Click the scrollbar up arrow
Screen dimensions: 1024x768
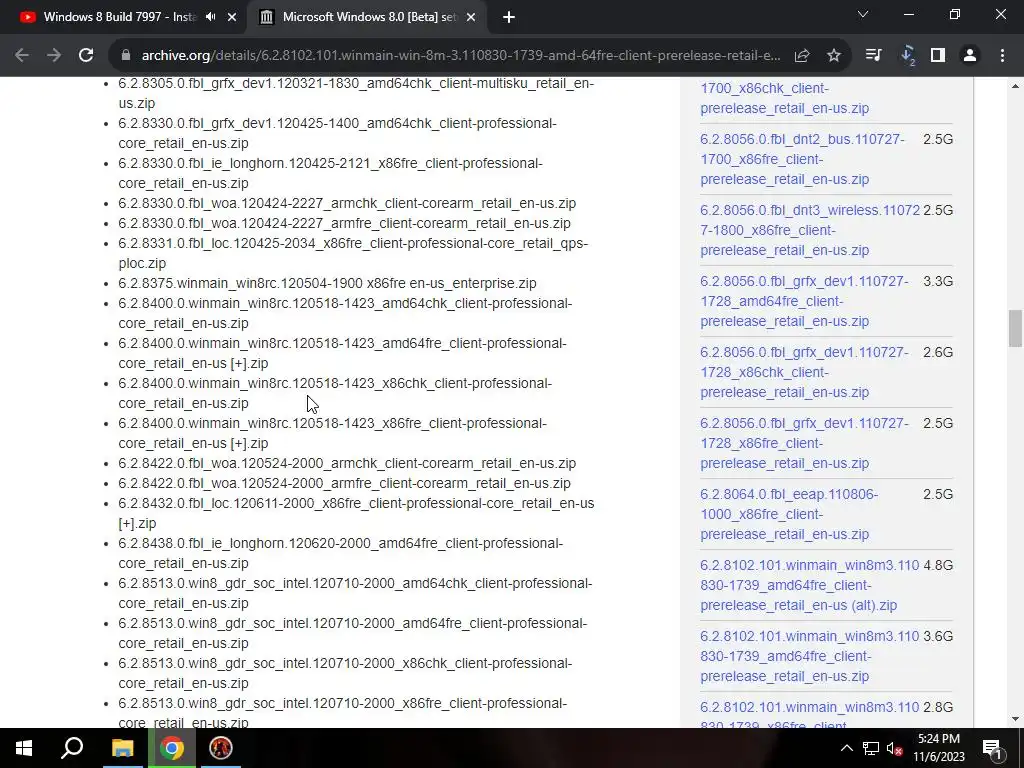pos(1015,86)
